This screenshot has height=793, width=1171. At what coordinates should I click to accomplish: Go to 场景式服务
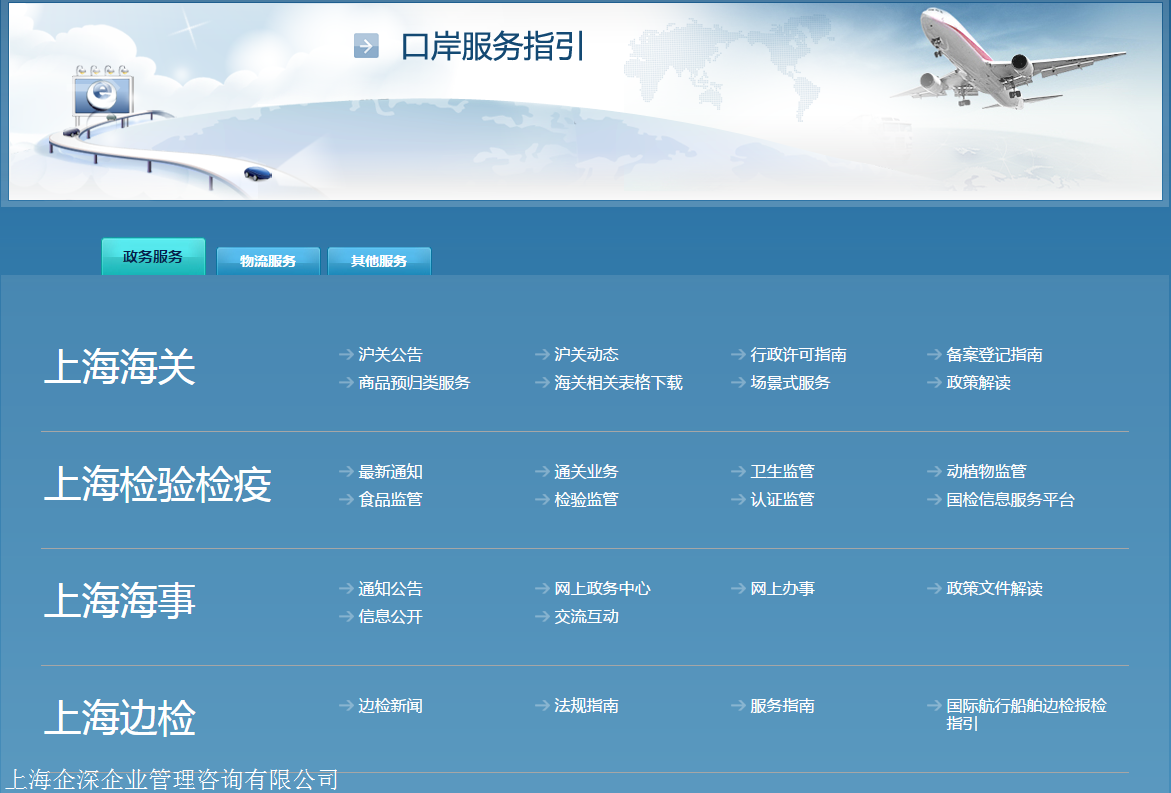(790, 383)
